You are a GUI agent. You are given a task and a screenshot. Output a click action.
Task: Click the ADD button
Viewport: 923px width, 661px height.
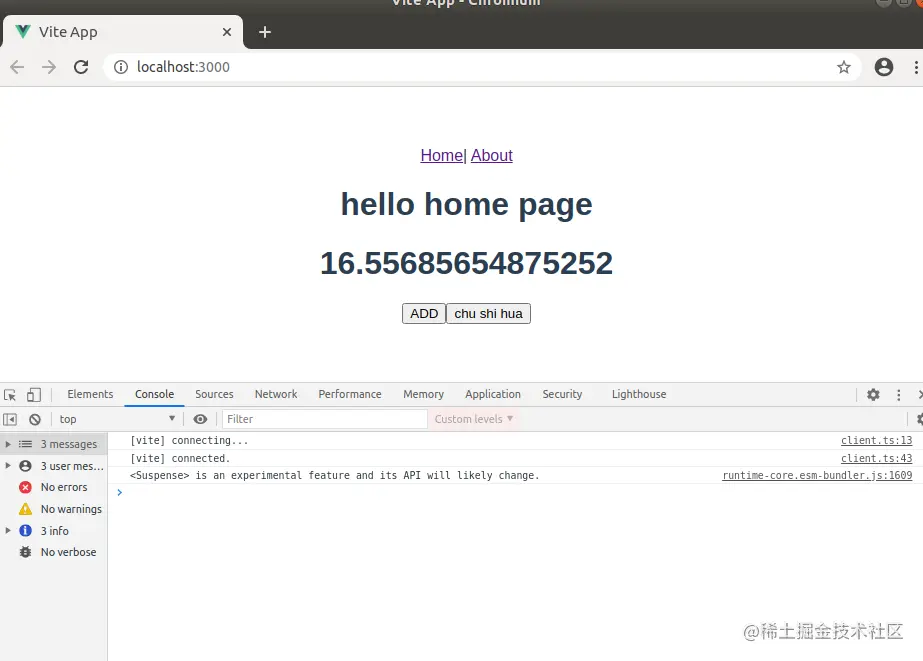[424, 314]
